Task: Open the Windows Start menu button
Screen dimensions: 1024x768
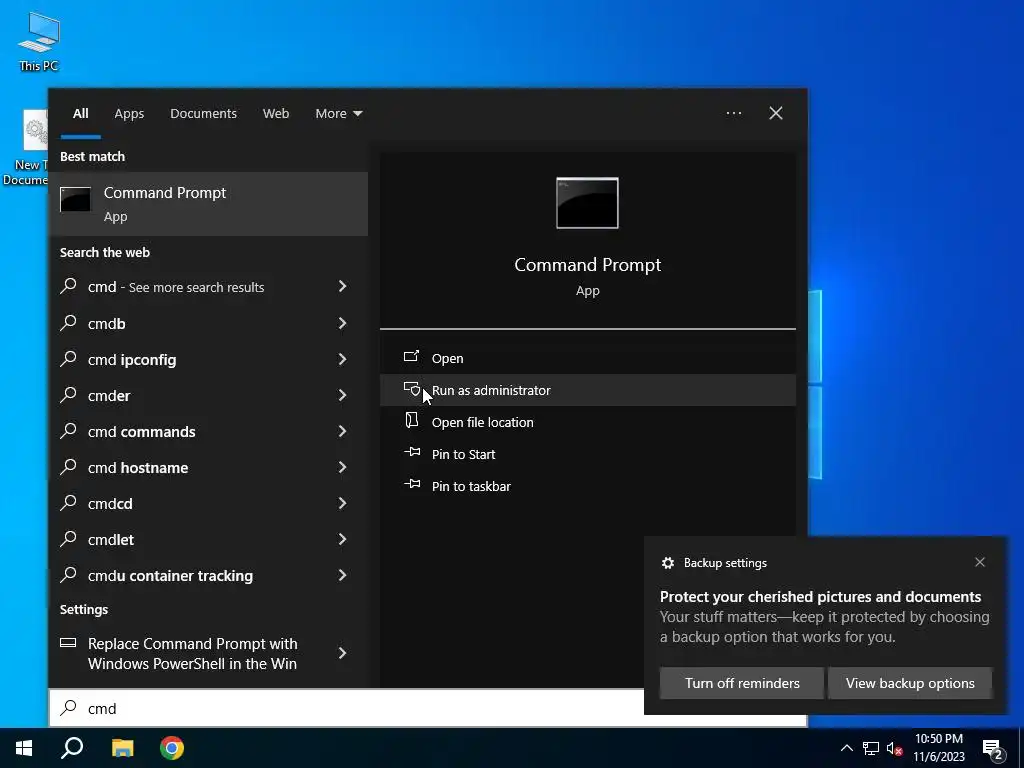Action: coord(24,748)
